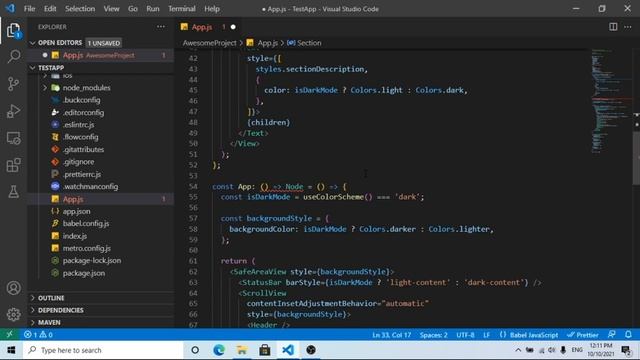Open Run and Debug view icon

[x=13, y=111]
